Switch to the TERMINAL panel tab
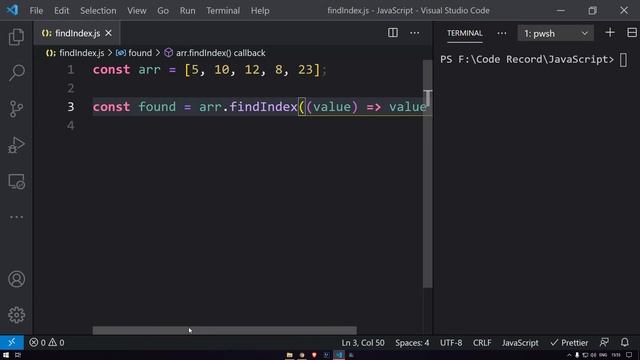This screenshot has height=360, width=640. pyautogui.click(x=464, y=33)
